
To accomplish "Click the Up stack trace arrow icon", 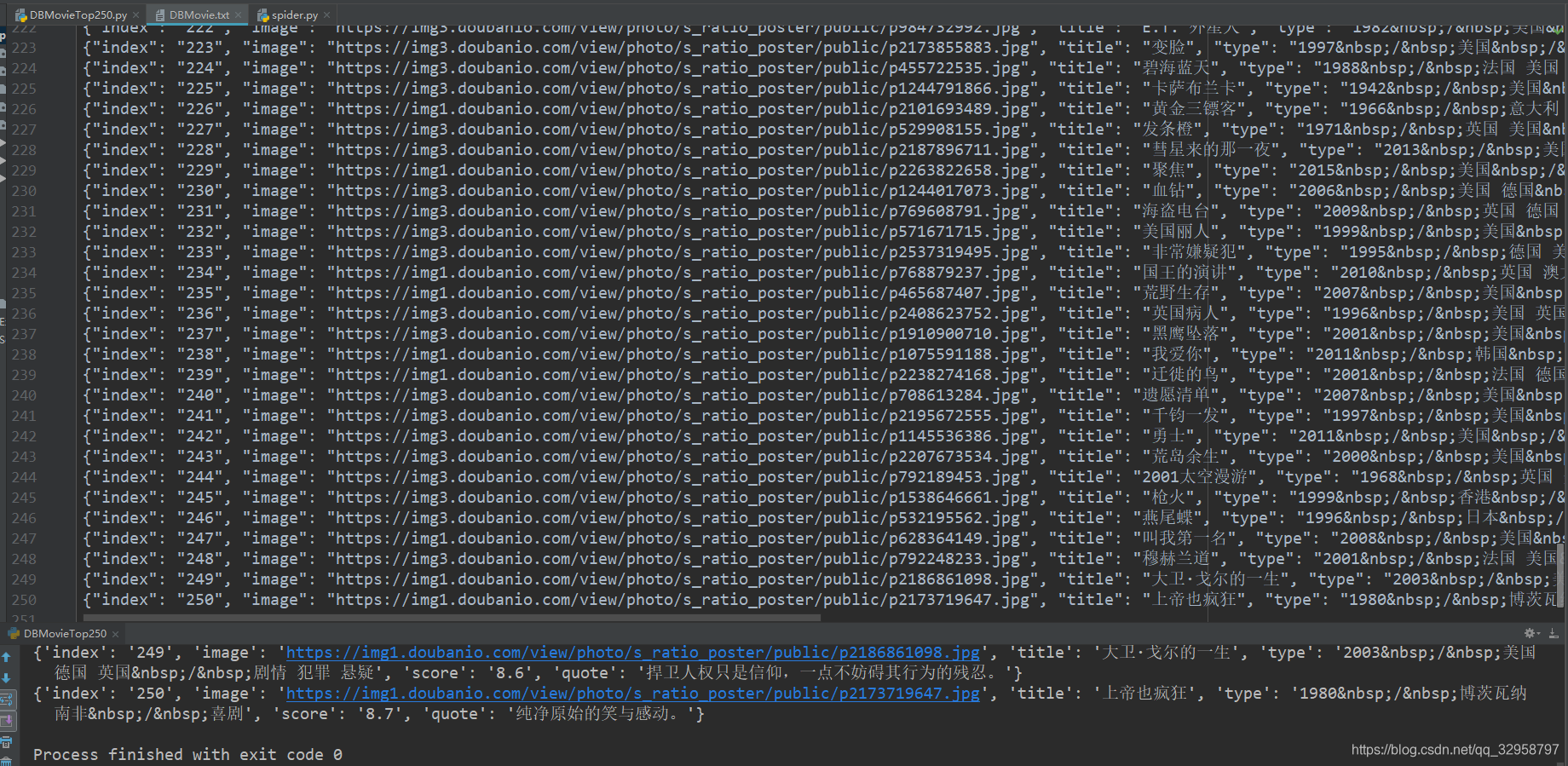I will tap(7, 657).
